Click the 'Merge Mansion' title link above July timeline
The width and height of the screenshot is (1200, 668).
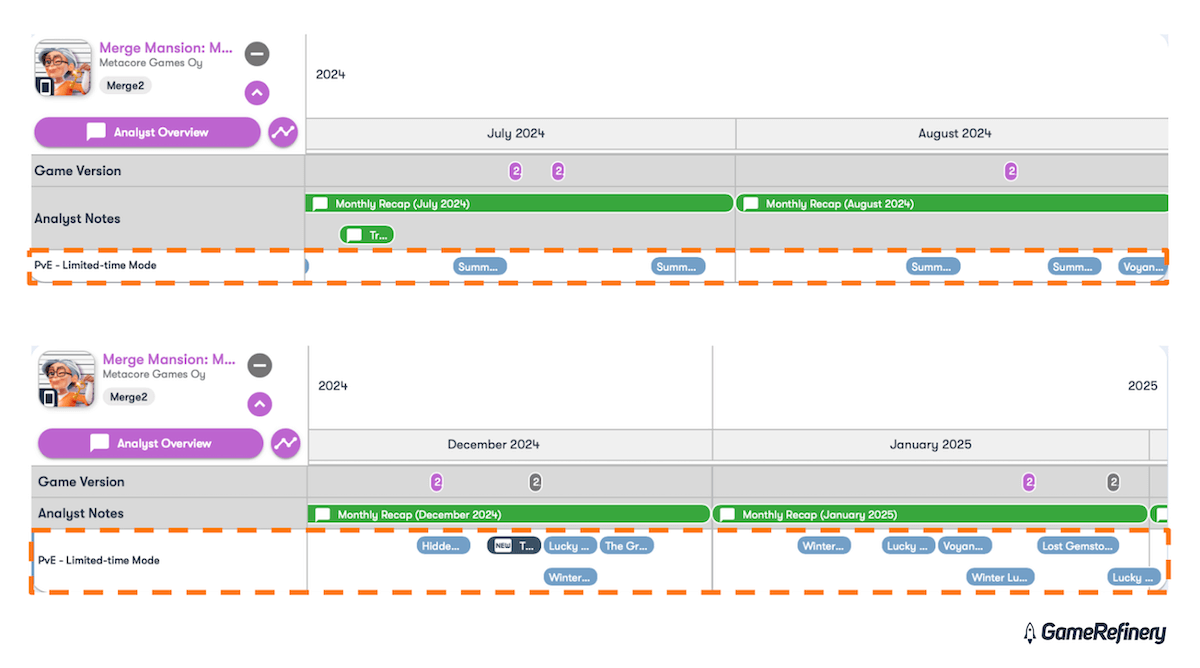tap(166, 48)
